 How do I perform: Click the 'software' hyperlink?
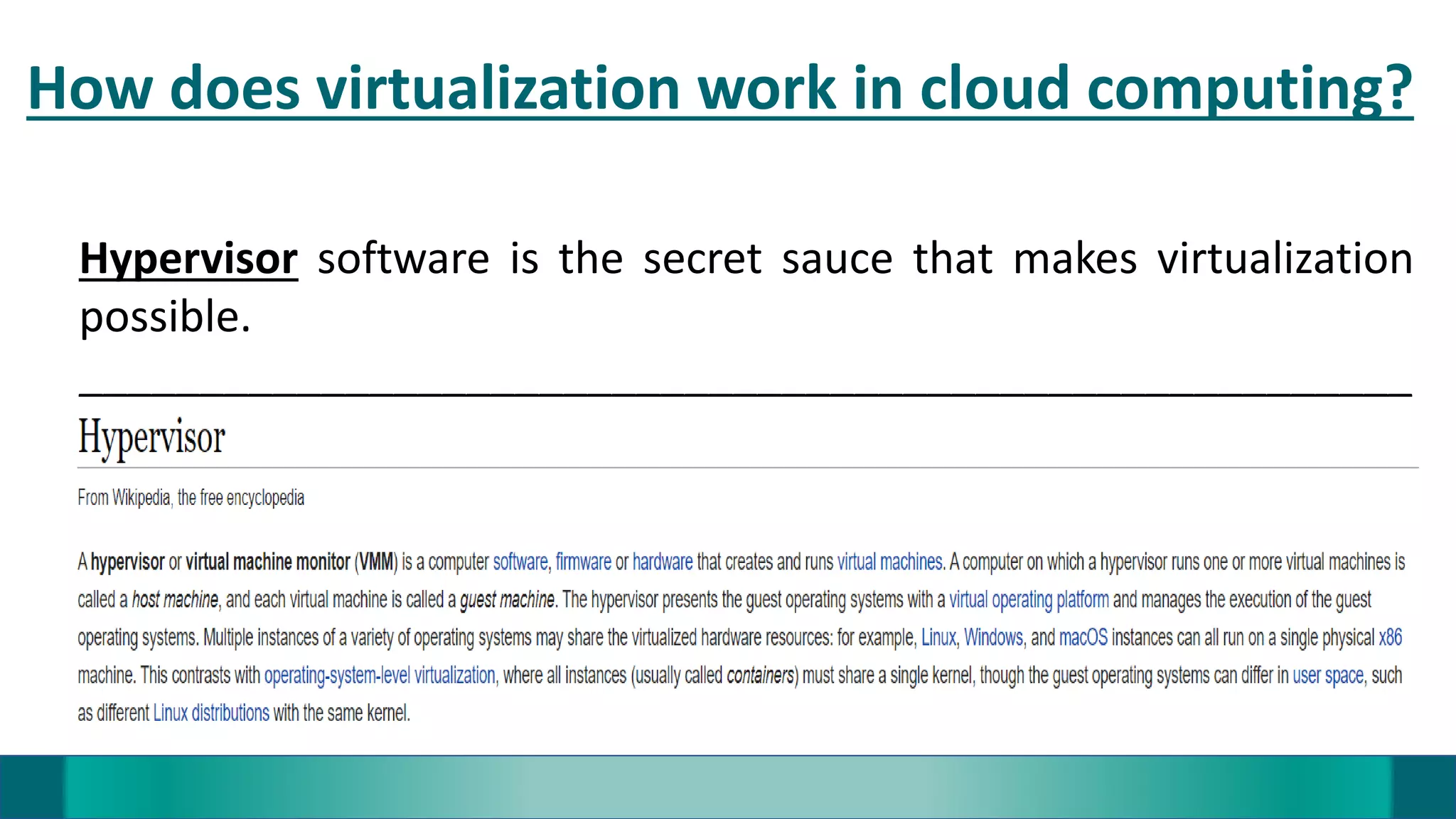[x=520, y=562]
